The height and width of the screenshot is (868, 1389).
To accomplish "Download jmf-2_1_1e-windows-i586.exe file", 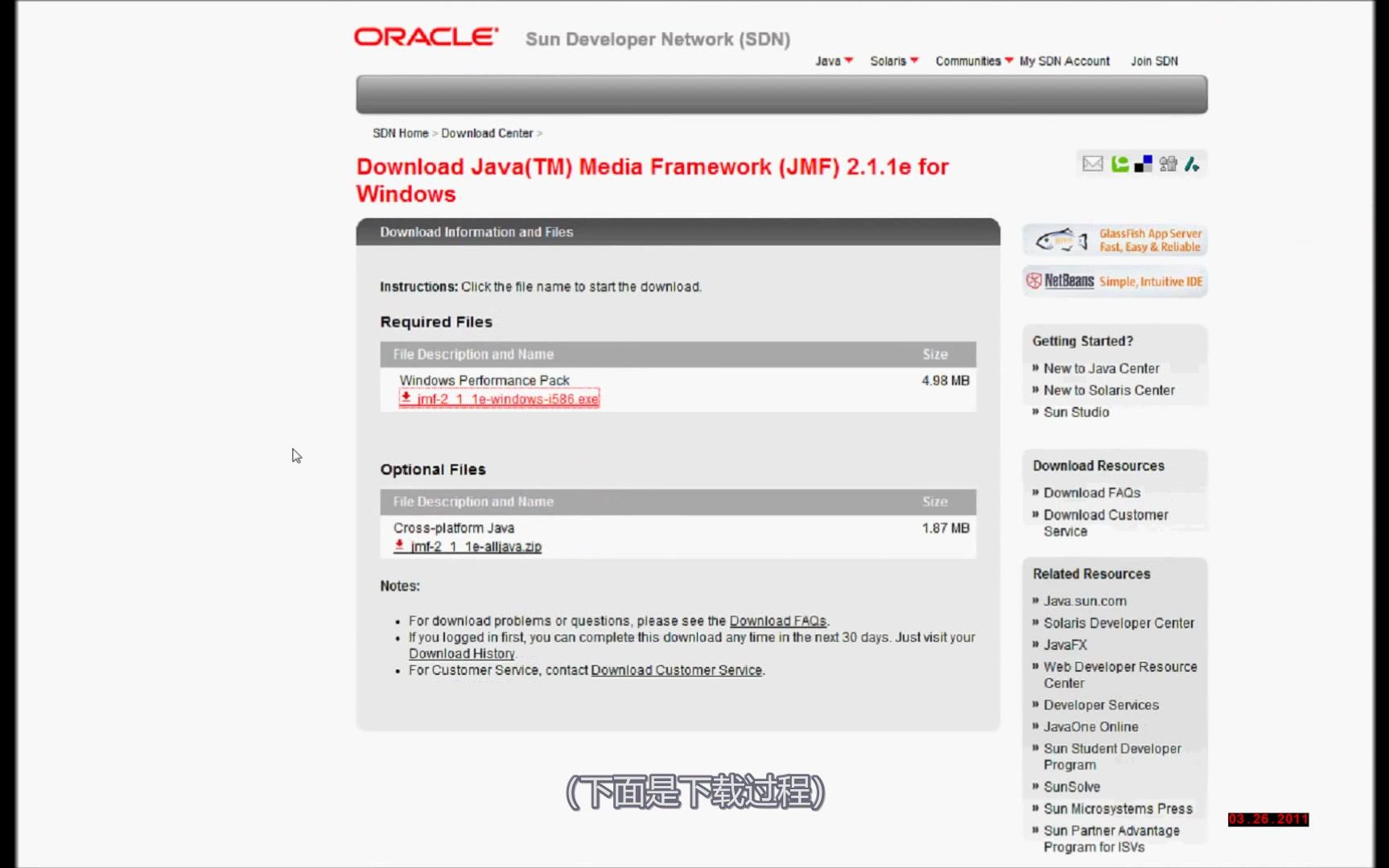I will pos(508,399).
